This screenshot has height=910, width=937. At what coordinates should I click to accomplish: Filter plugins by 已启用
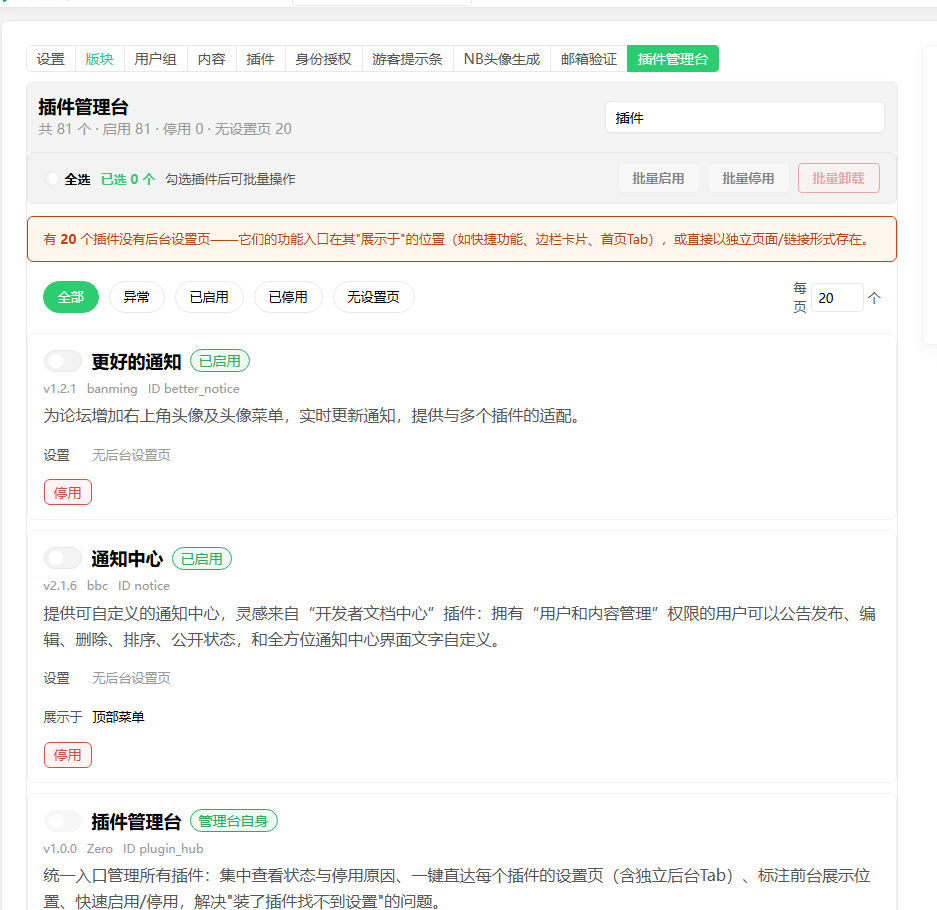209,297
